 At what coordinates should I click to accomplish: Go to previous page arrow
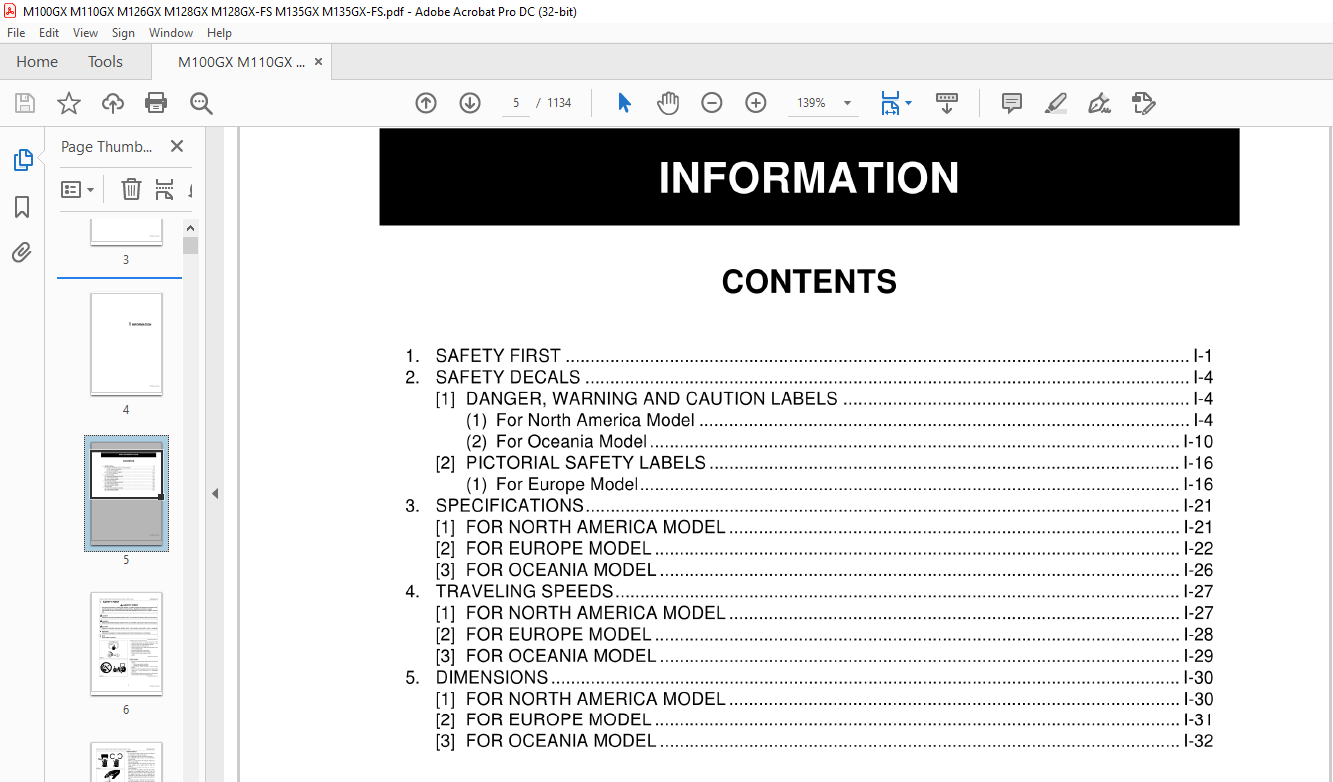coord(426,103)
